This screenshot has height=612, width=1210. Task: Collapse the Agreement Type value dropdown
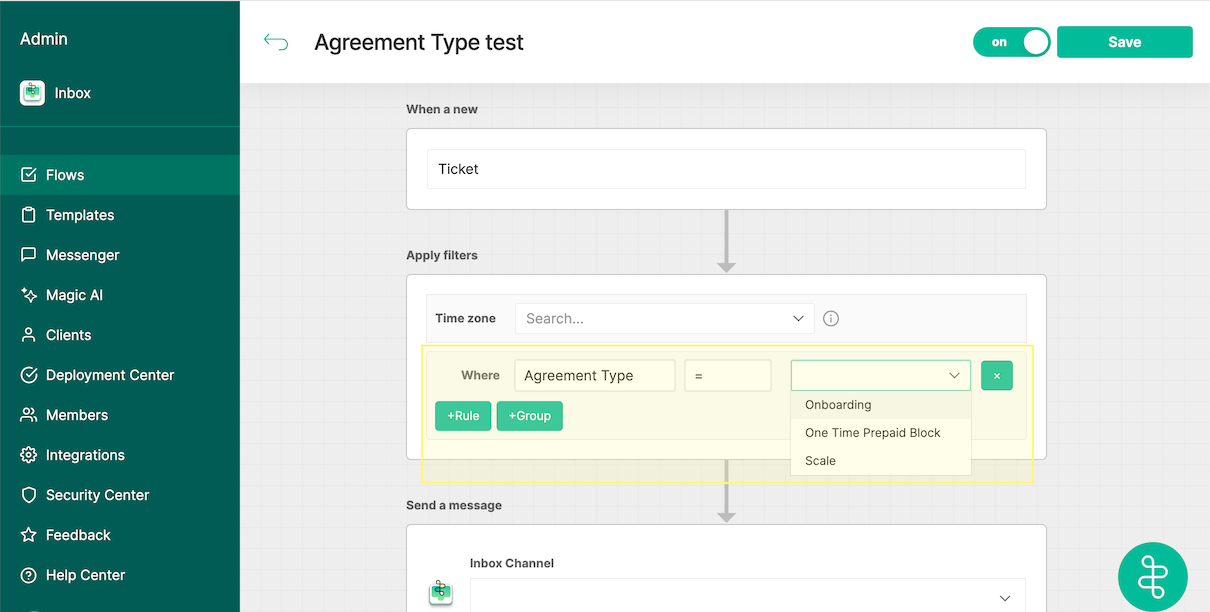pyautogui.click(x=954, y=376)
